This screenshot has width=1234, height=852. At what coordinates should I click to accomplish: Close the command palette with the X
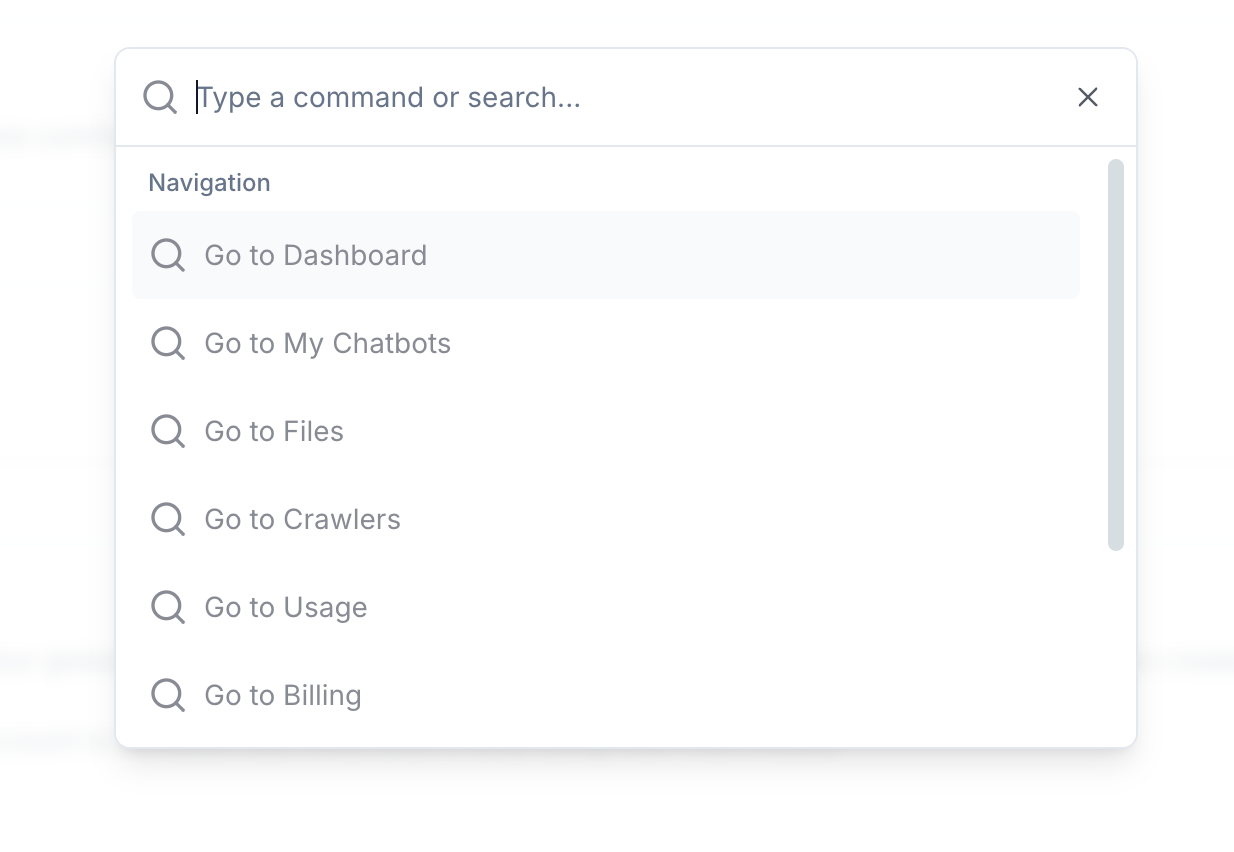[1087, 97]
